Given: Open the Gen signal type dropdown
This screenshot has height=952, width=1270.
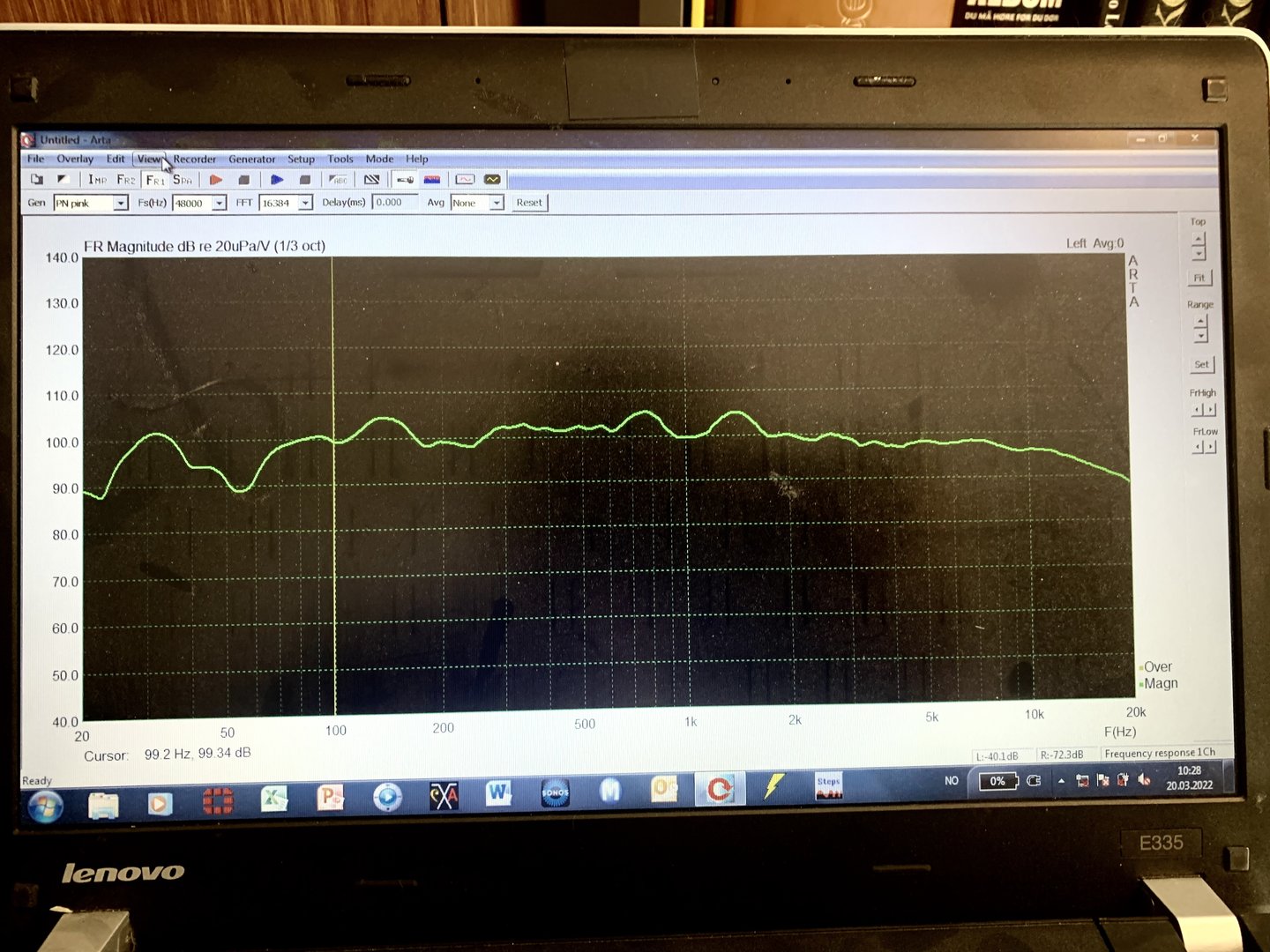Looking at the screenshot, I should point(121,204).
